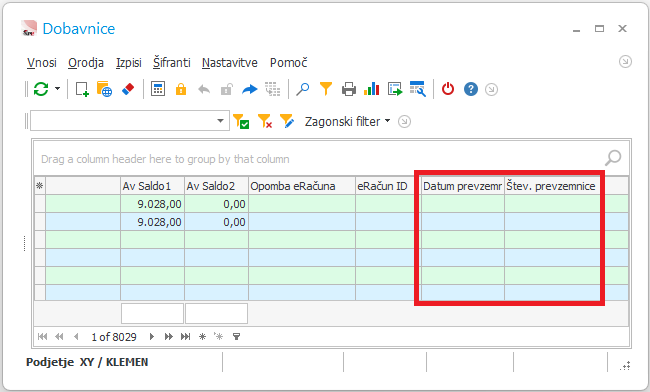650x392 pixels.
Task: Click the table search icon
Action: (417, 89)
